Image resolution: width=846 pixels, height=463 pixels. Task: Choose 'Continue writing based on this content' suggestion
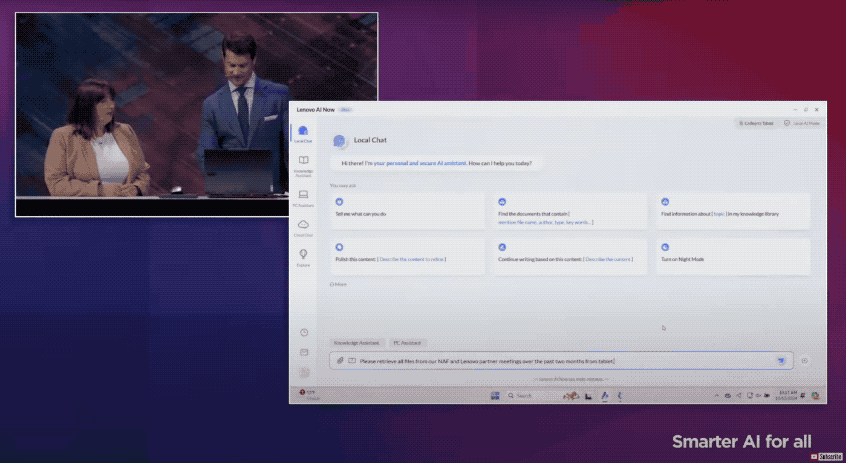(x=570, y=257)
